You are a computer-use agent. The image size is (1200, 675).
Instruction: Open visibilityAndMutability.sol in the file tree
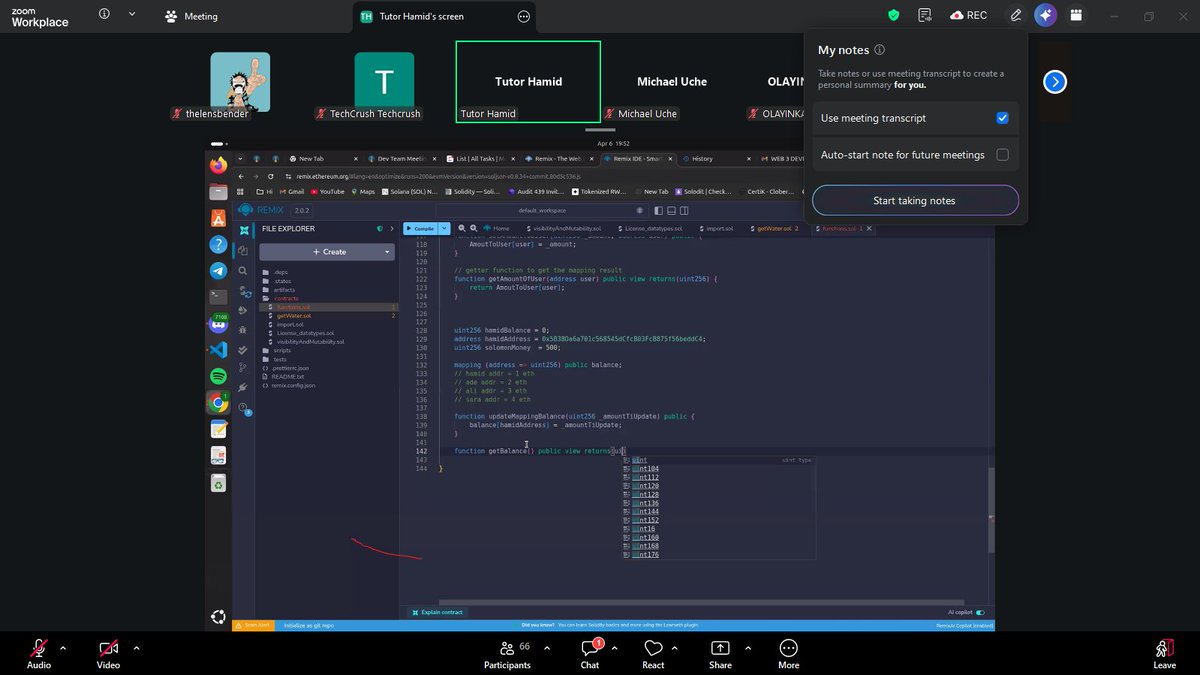point(309,341)
